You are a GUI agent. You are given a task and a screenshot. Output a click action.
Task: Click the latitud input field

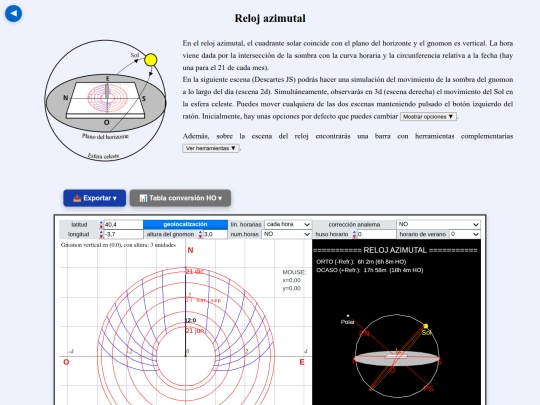(123, 225)
